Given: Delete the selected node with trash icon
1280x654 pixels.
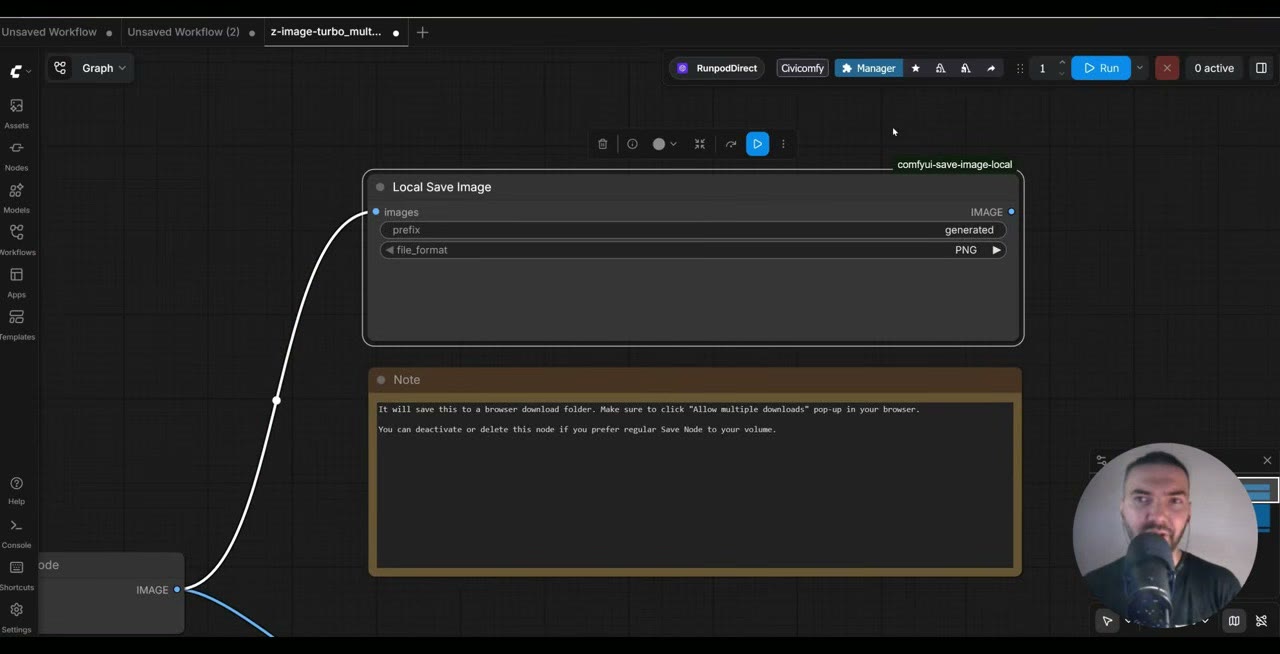Looking at the screenshot, I should 602,144.
